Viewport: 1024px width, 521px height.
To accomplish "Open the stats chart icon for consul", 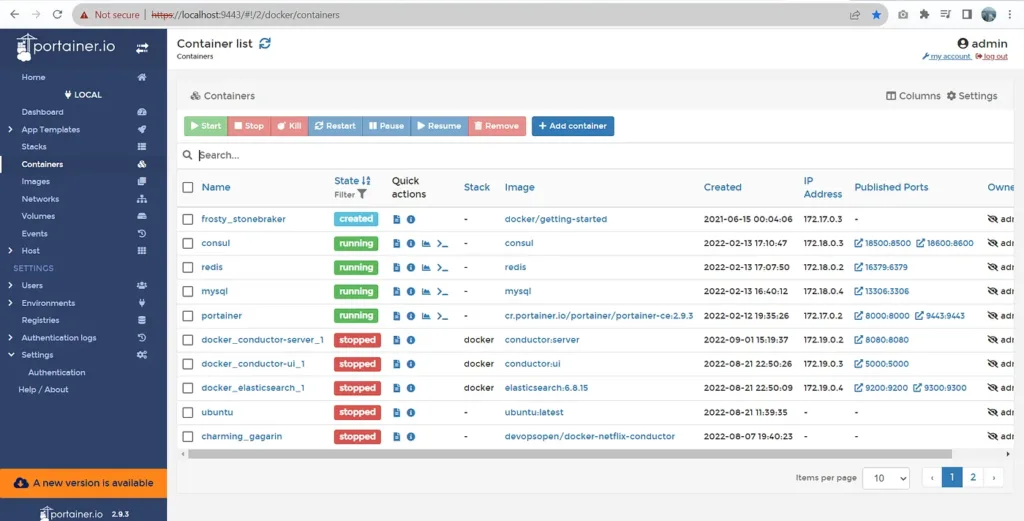I will point(426,244).
